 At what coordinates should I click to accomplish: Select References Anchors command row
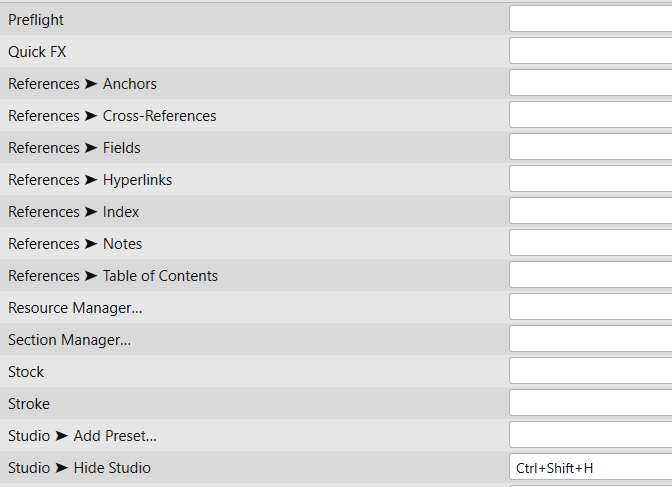click(82, 84)
